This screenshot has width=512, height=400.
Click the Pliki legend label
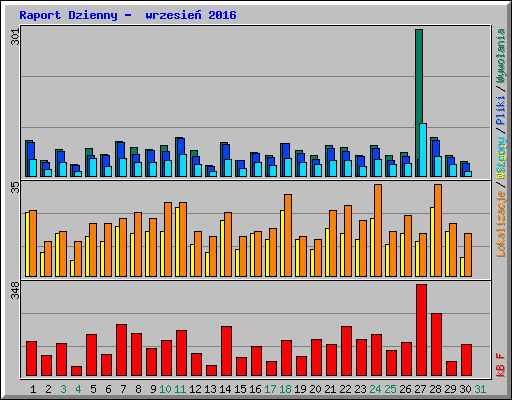[x=501, y=110]
